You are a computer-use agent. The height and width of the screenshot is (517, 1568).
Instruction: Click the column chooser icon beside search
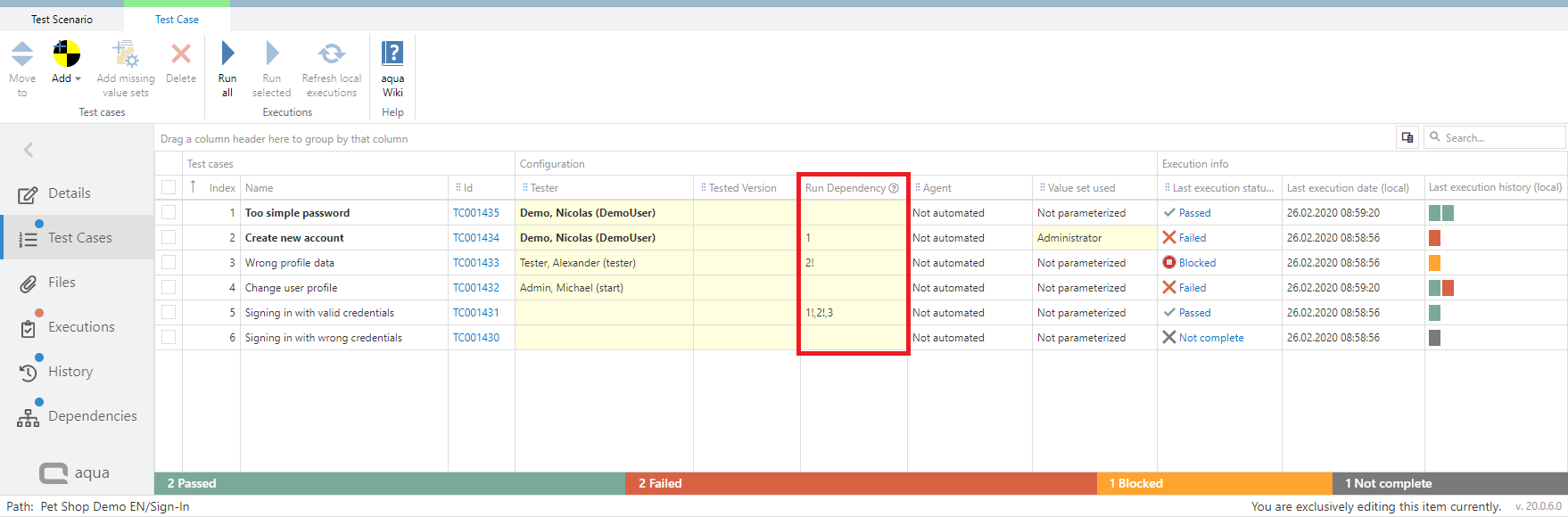1407,137
